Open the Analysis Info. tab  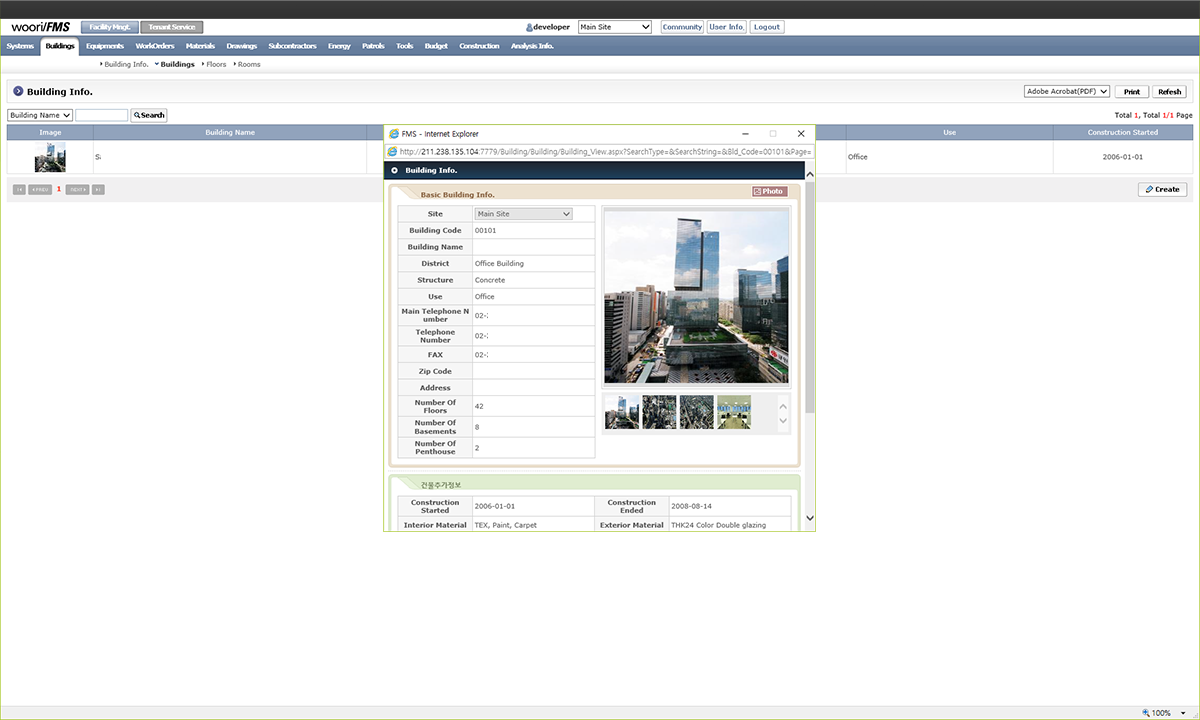point(532,46)
